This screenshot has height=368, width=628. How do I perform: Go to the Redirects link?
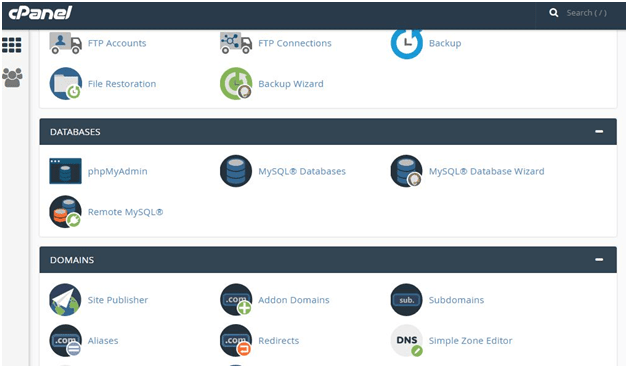click(279, 341)
